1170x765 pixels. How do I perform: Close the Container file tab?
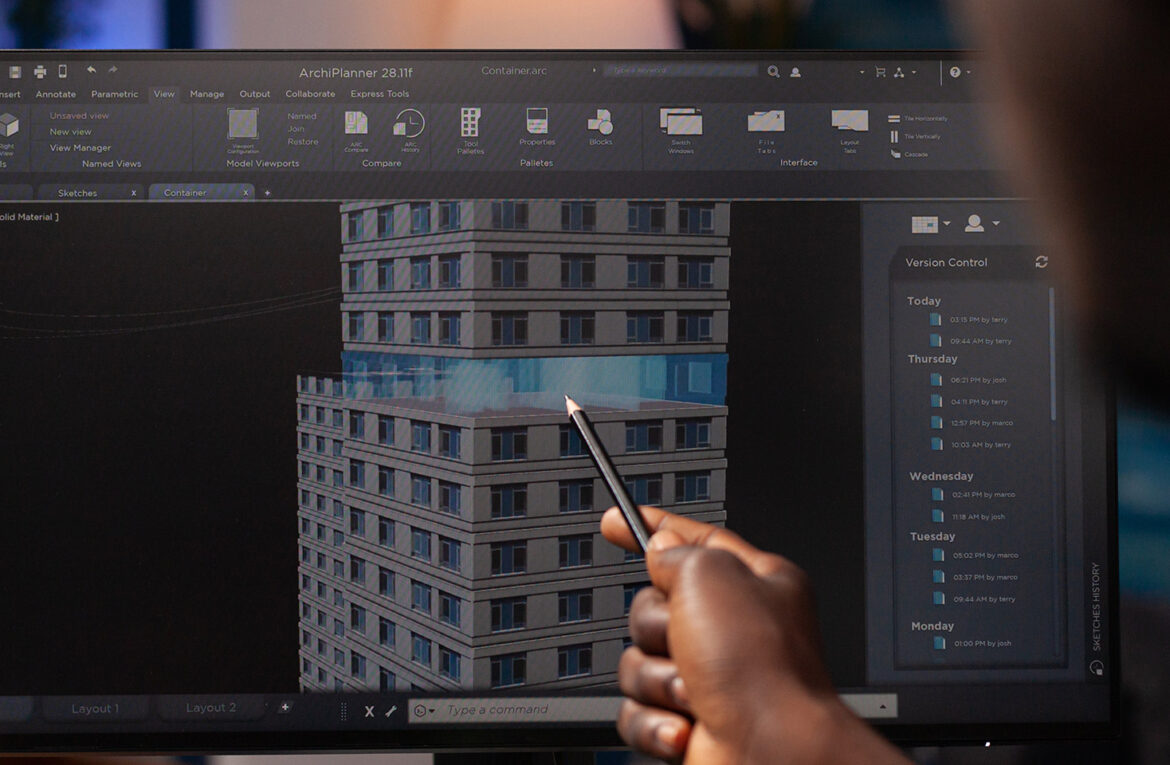tap(245, 193)
